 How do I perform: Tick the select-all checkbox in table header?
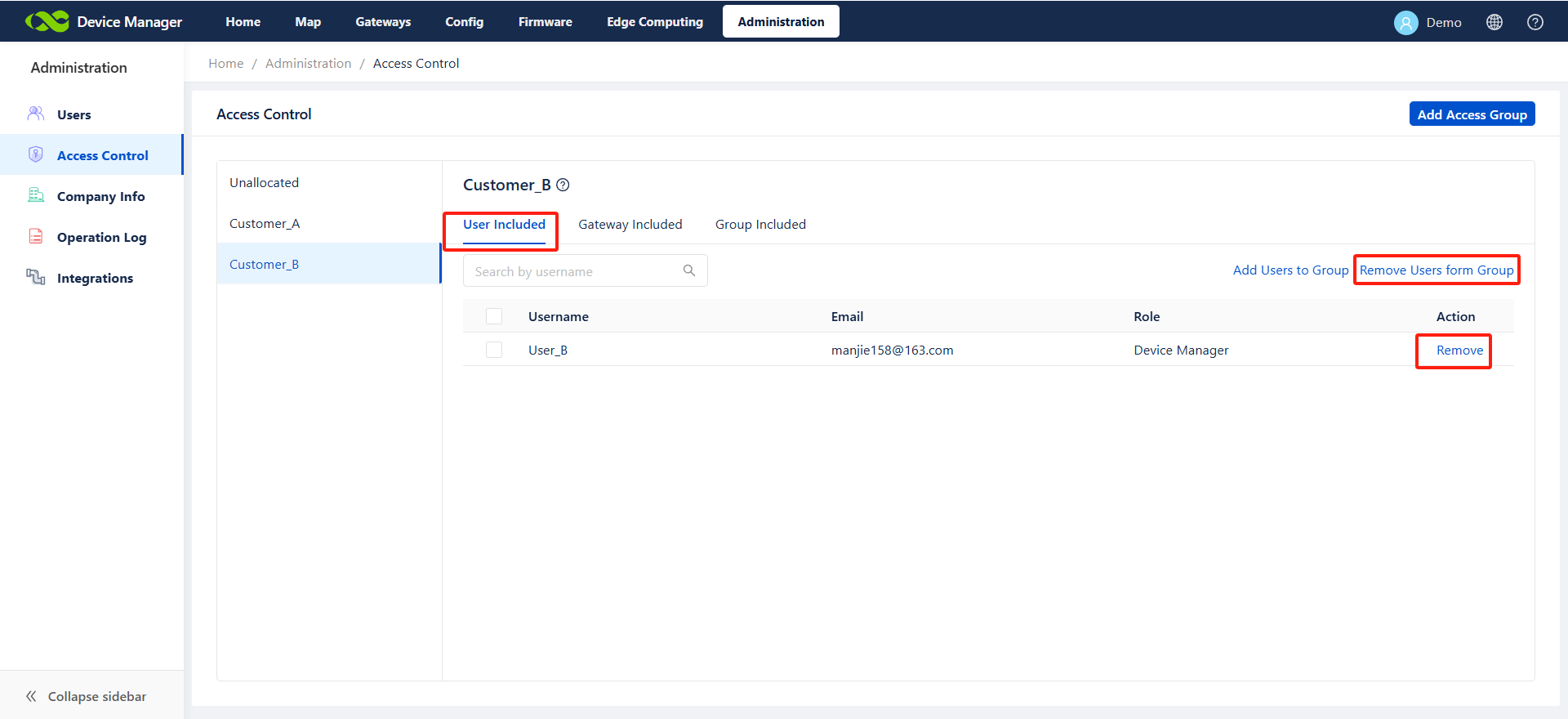494,316
